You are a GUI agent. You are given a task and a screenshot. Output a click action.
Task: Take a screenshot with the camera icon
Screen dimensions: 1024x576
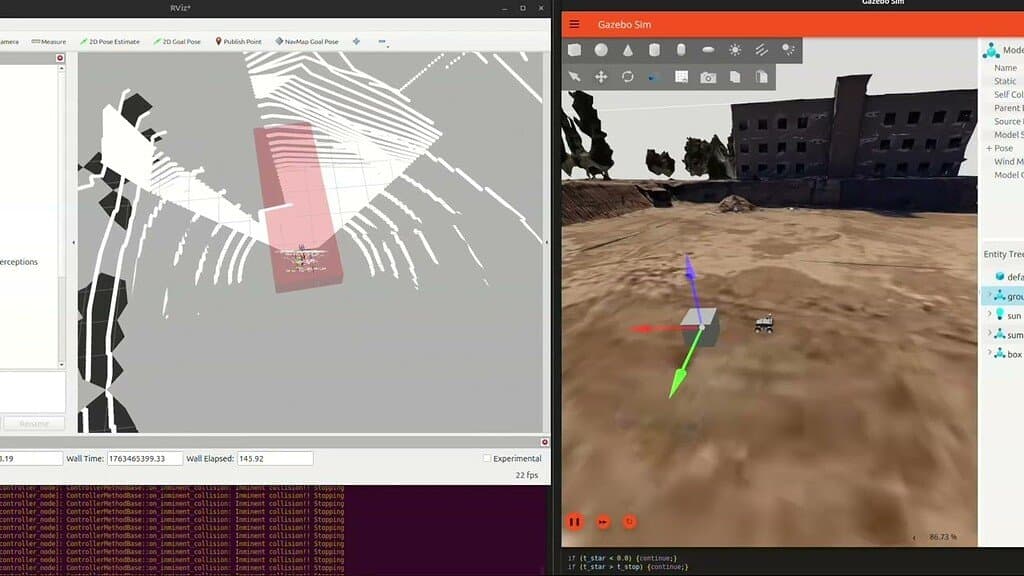708,78
